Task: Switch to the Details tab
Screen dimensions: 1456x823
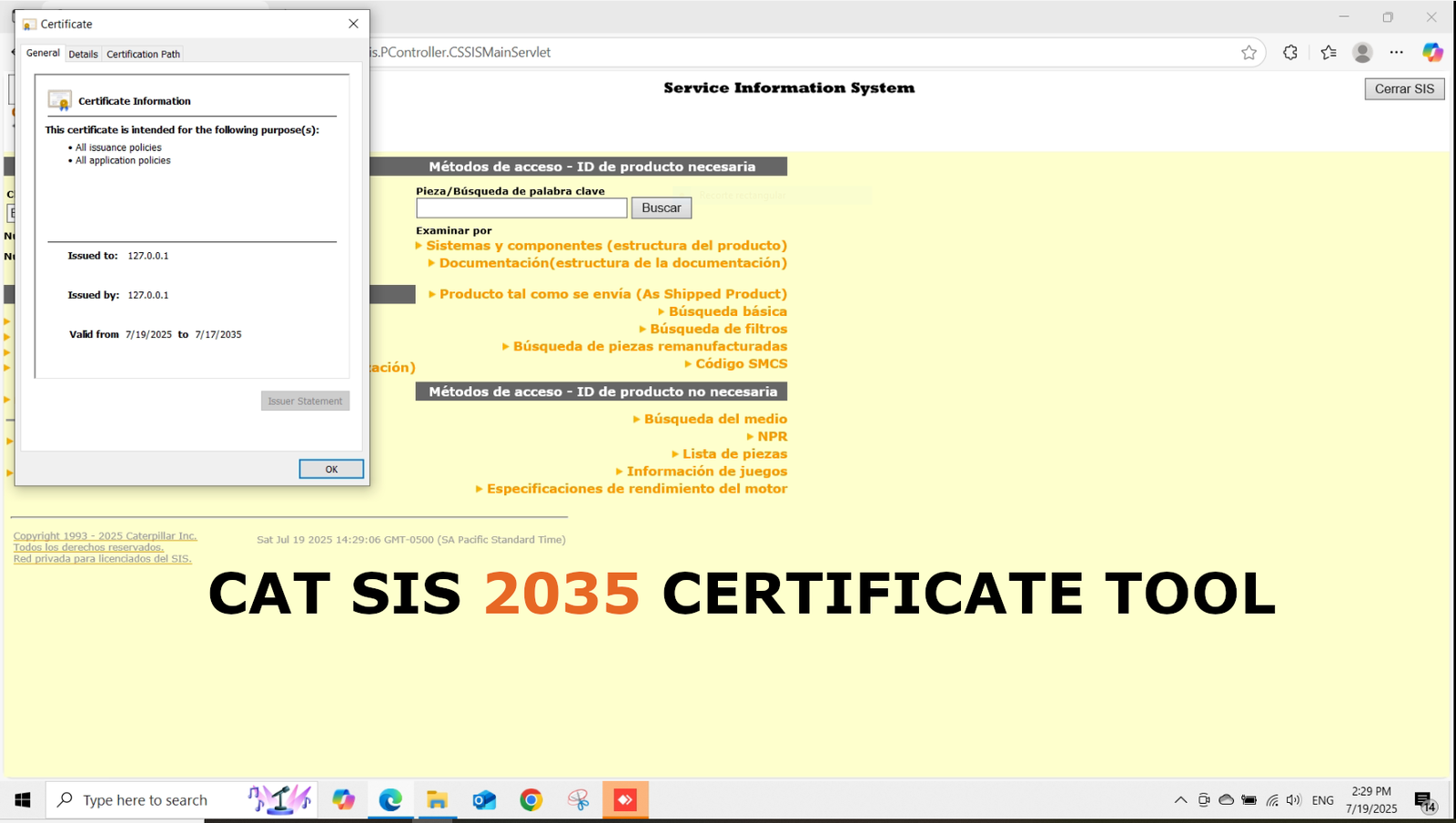Action: coord(83,54)
